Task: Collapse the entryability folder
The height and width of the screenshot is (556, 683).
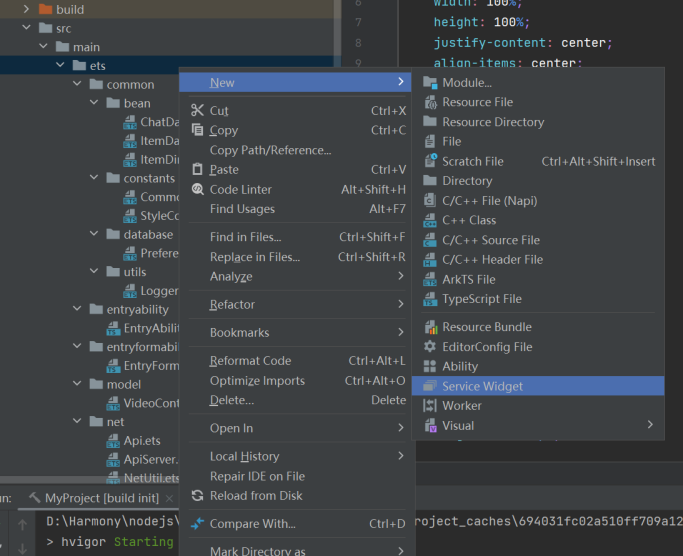Action: [77, 309]
